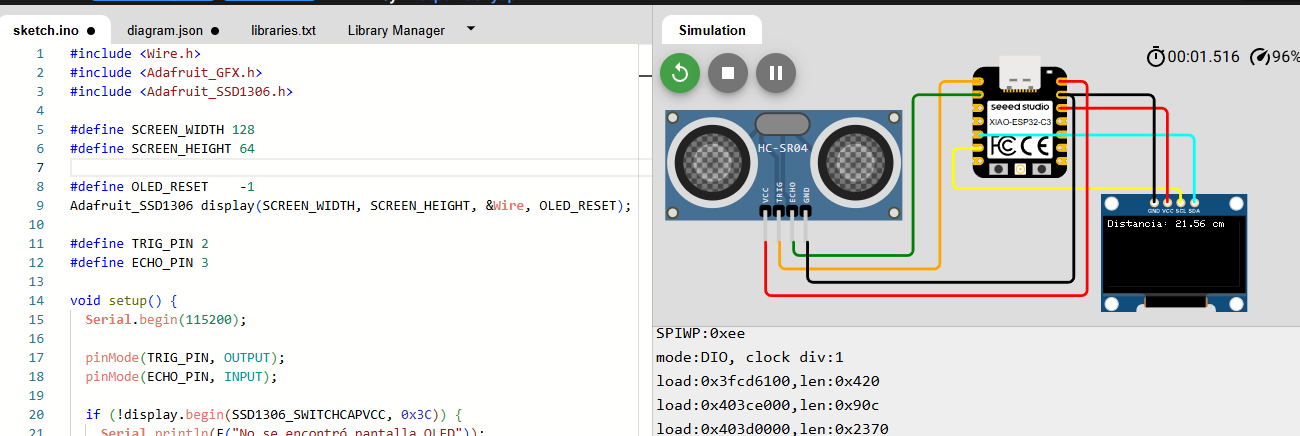This screenshot has height=436, width=1300.
Task: Select the HC-SR04 ultrasonic sensor
Action: [784, 165]
